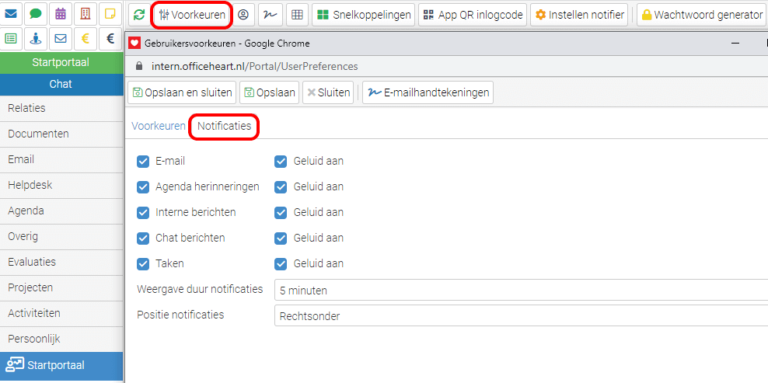Open Snelkoppelingen shortcuts button

(364, 15)
